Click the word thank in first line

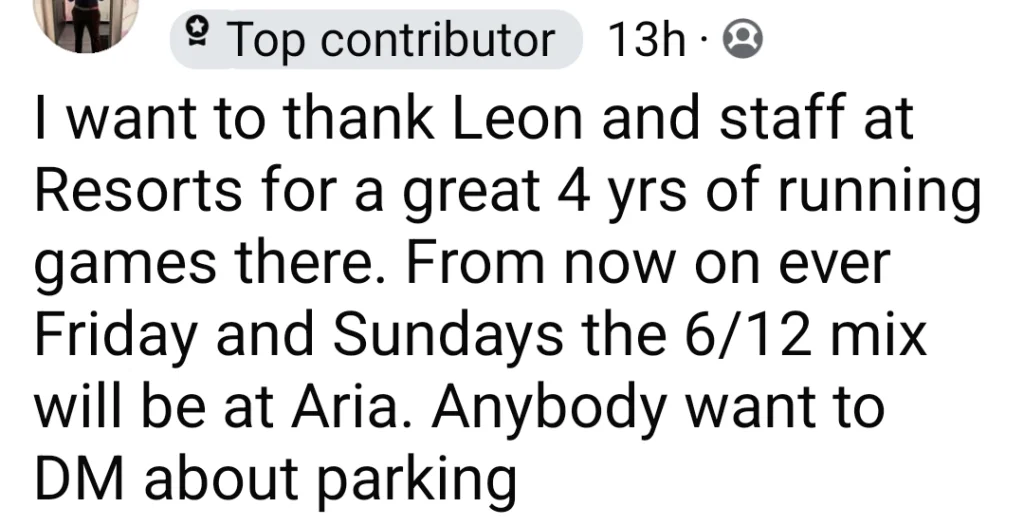point(360,118)
